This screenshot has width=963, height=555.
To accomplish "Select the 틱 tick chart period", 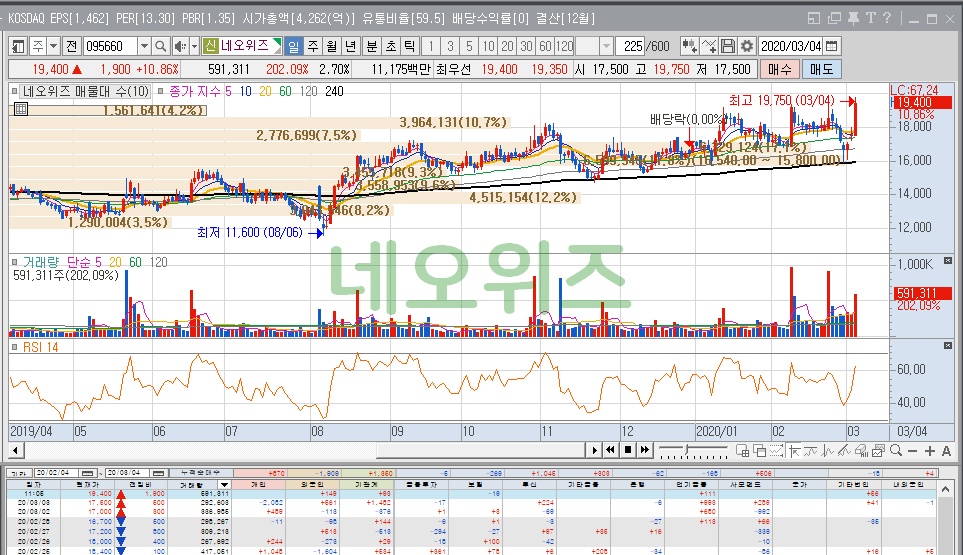I will pyautogui.click(x=410, y=46).
